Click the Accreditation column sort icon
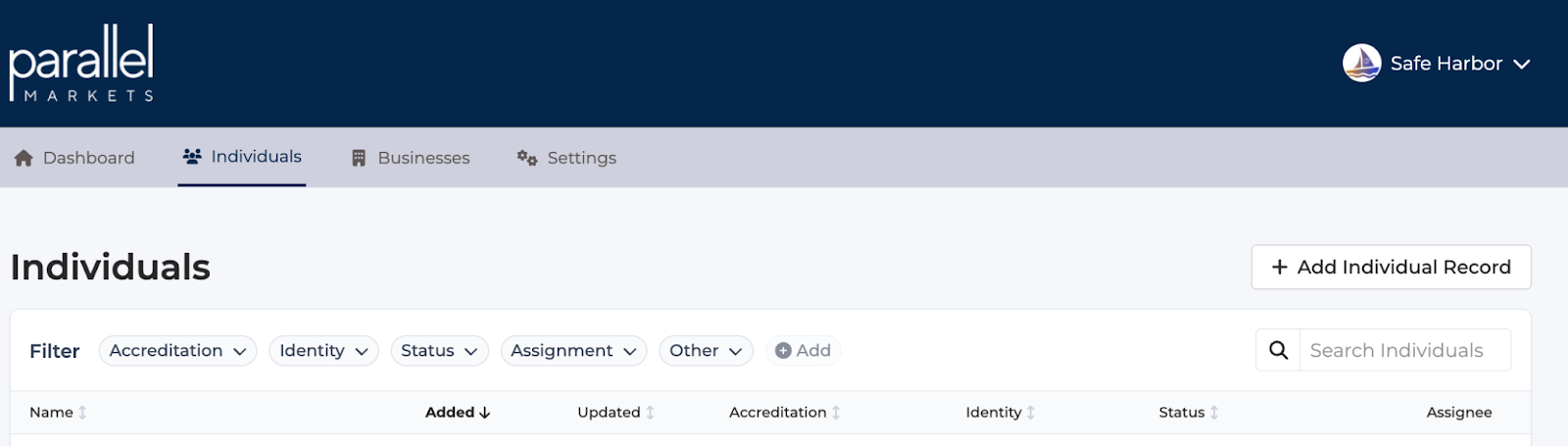The image size is (1568, 446). point(836,413)
